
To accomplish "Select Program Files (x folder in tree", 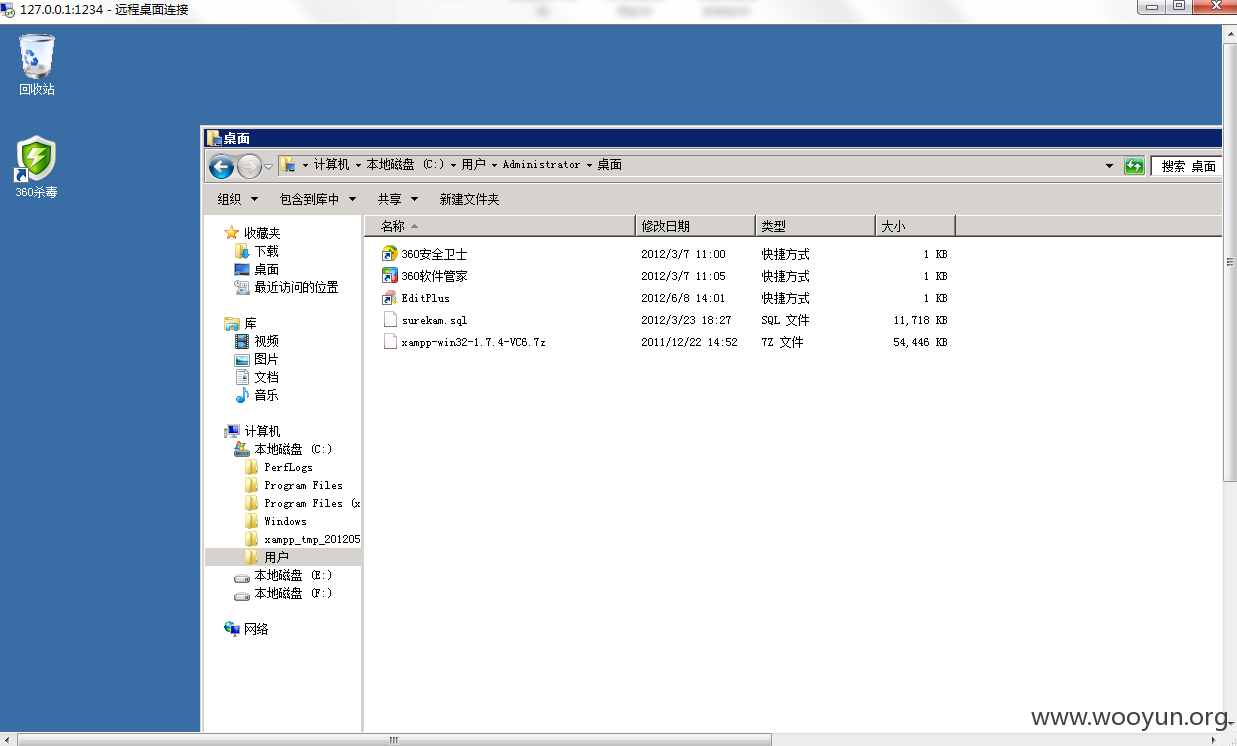I will [x=302, y=503].
